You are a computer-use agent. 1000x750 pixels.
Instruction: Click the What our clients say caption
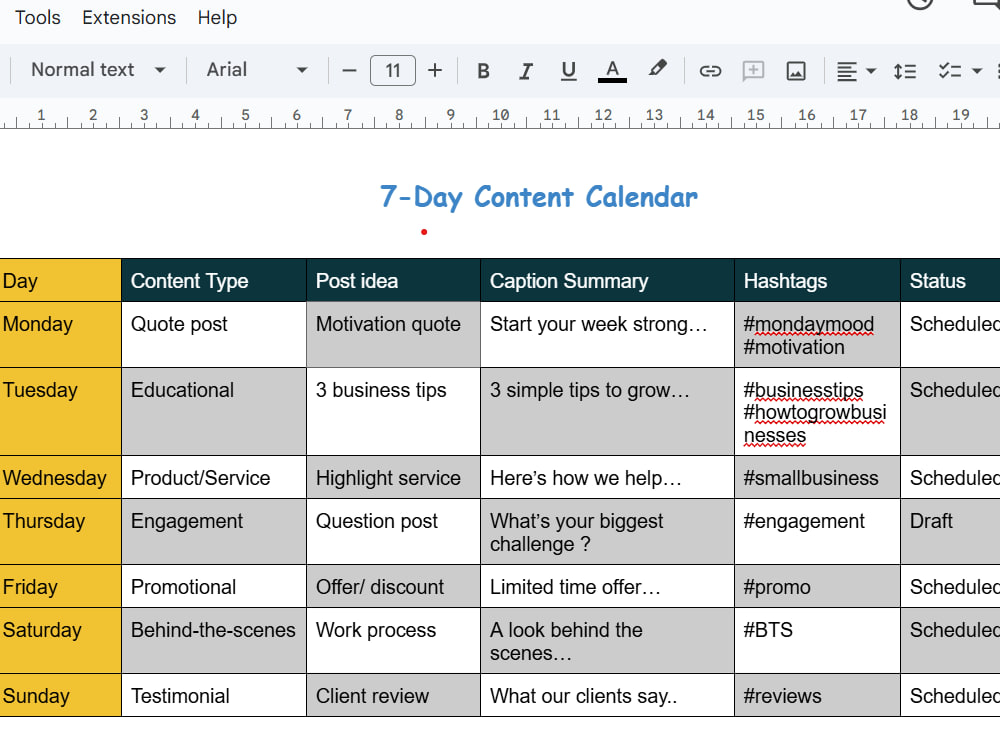584,696
